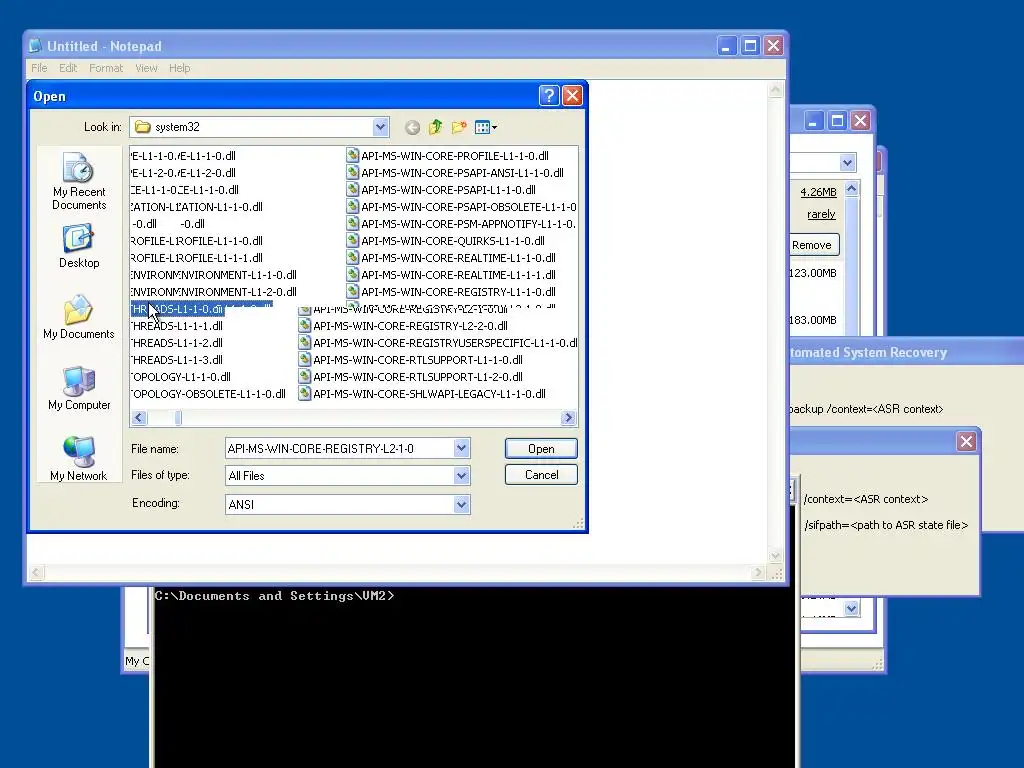
Task: Click the Help question mark in Open dialog
Action: 549,96
